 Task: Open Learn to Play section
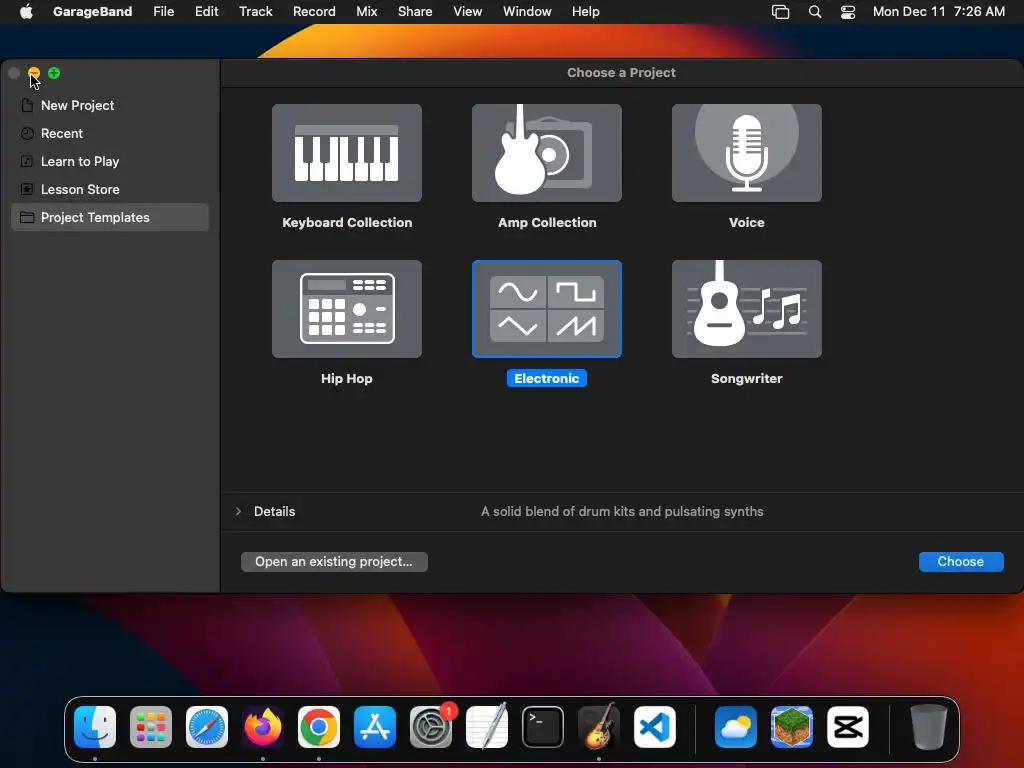tap(110, 161)
